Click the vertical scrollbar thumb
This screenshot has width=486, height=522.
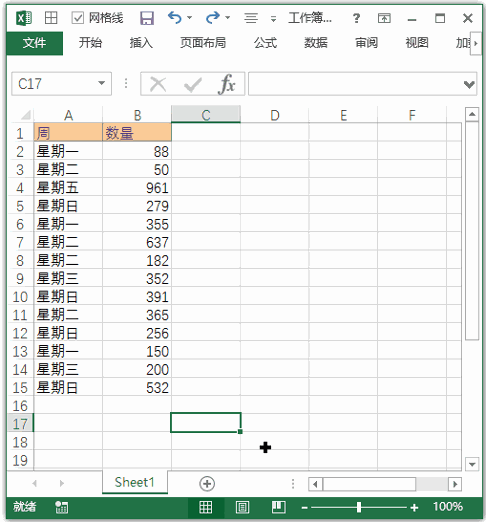point(472,231)
